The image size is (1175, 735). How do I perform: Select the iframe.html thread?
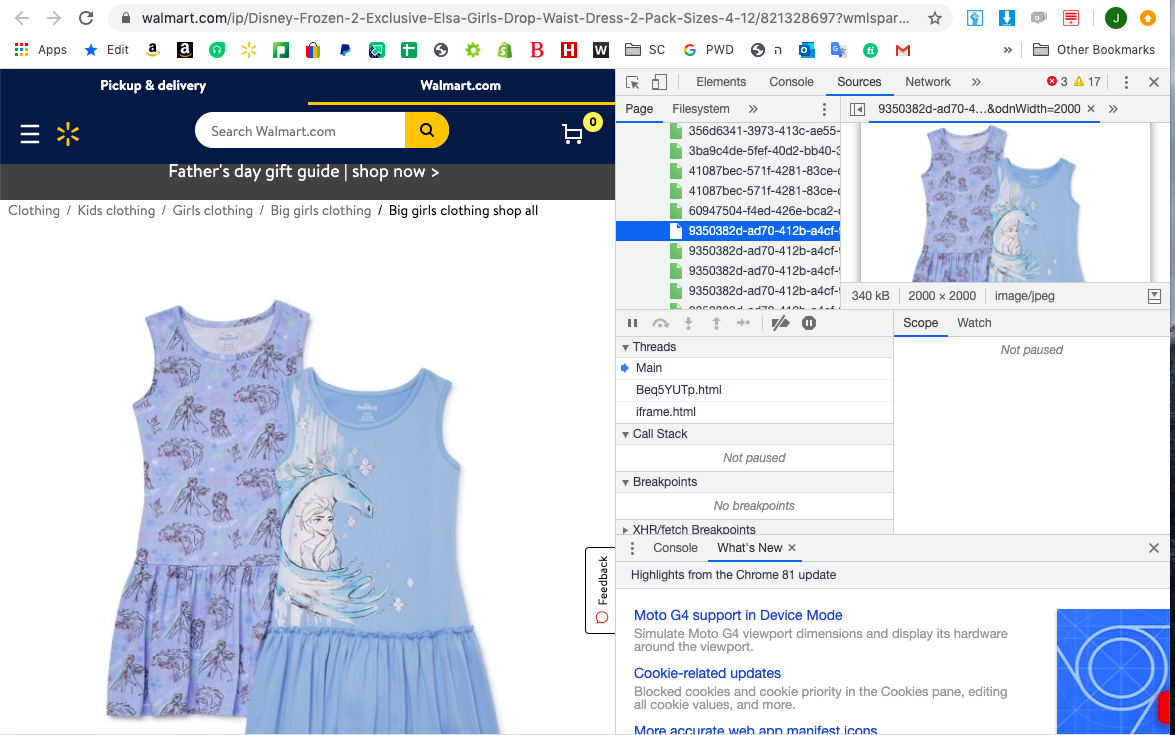665,412
